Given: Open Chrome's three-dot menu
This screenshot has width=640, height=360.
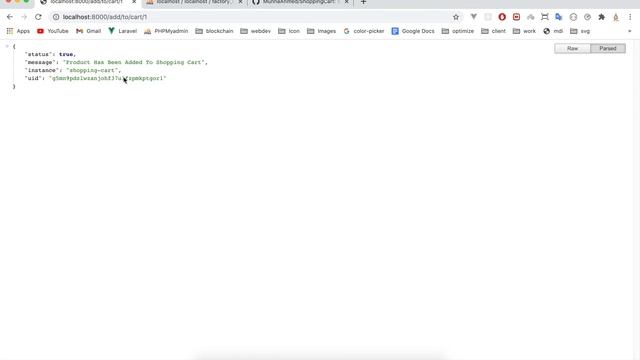Looking at the screenshot, I should click(630, 17).
